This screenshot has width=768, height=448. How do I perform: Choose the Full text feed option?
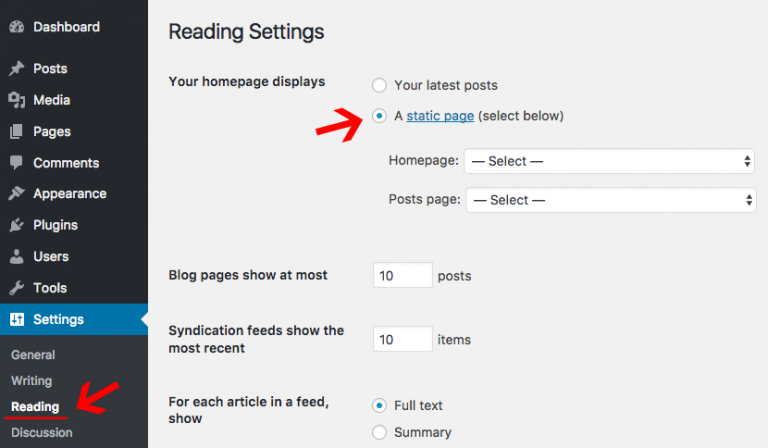coord(379,405)
